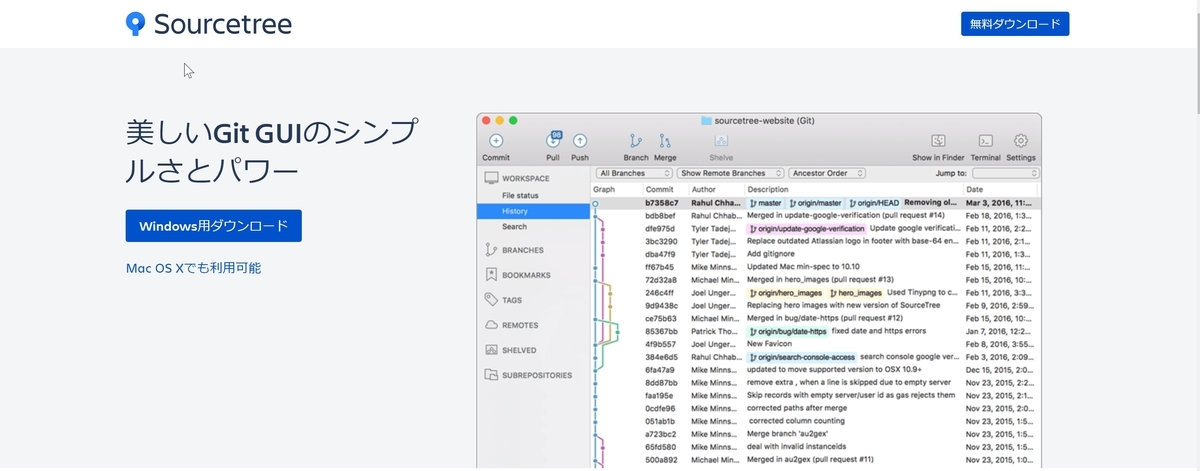
Task: Open the All Branches dropdown
Action: click(634, 173)
